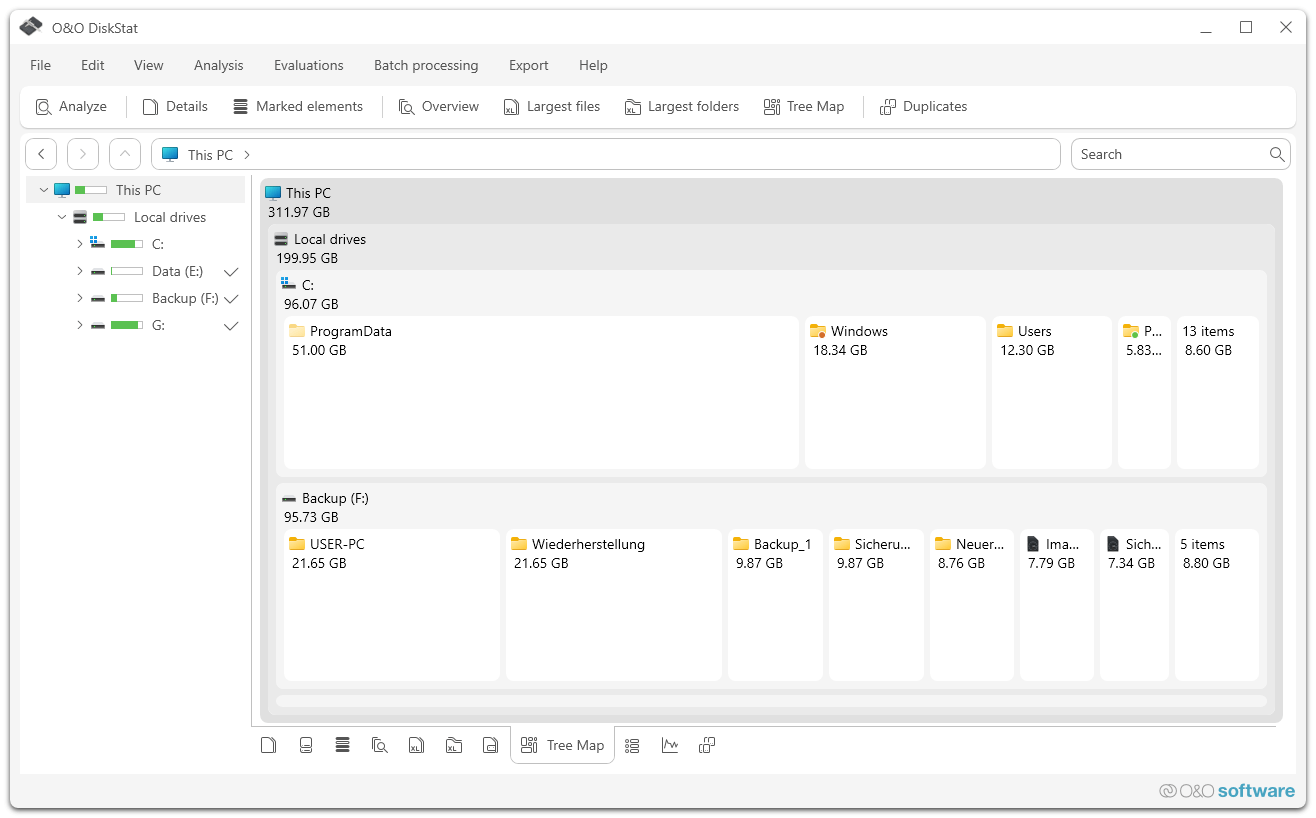Viewport: 1316px width, 818px height.
Task: Select the XL-file Largest files bottom tab
Action: pyautogui.click(x=416, y=745)
